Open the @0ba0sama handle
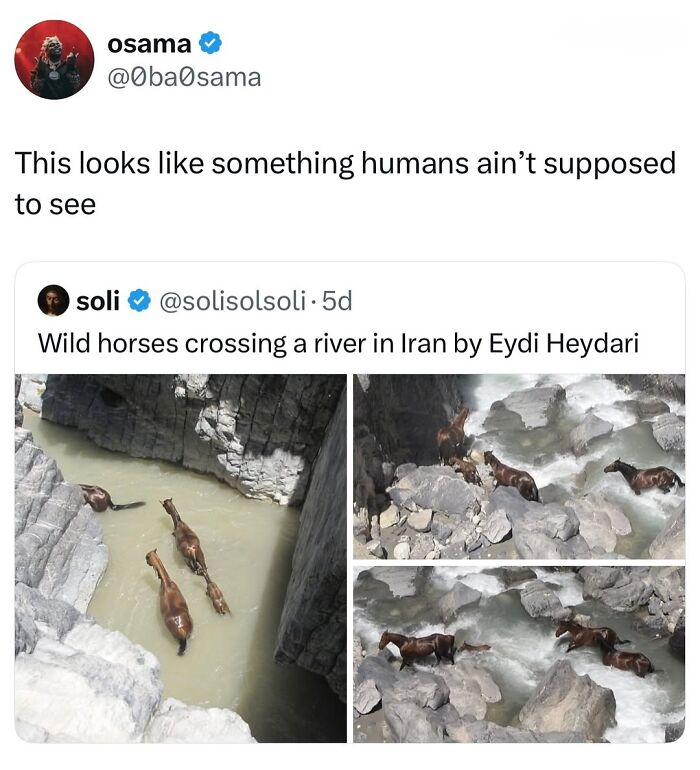 pos(183,77)
